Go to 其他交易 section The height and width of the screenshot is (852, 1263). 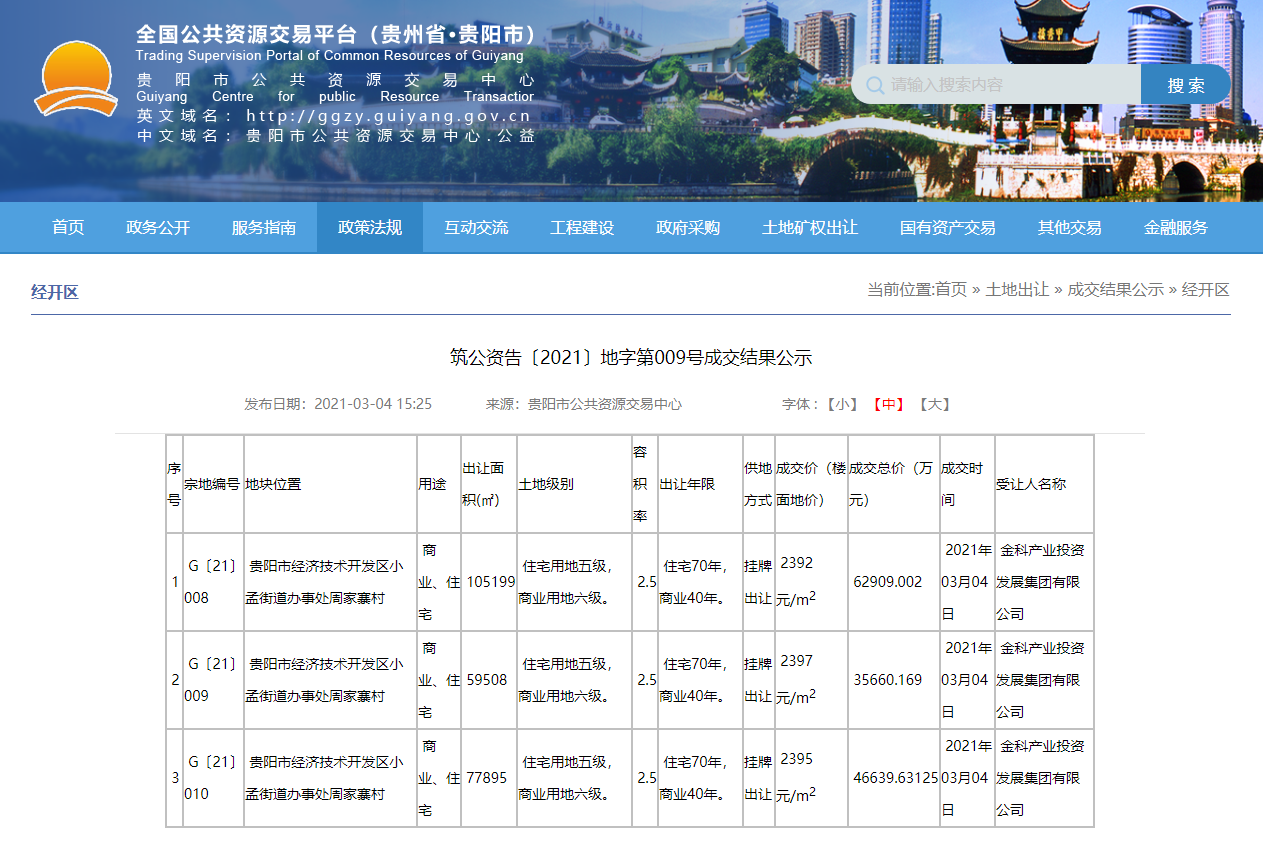coord(1070,228)
